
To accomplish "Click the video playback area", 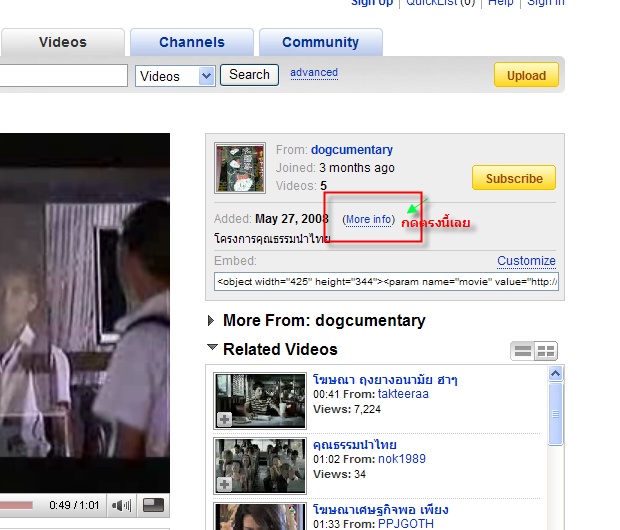I will [85, 312].
